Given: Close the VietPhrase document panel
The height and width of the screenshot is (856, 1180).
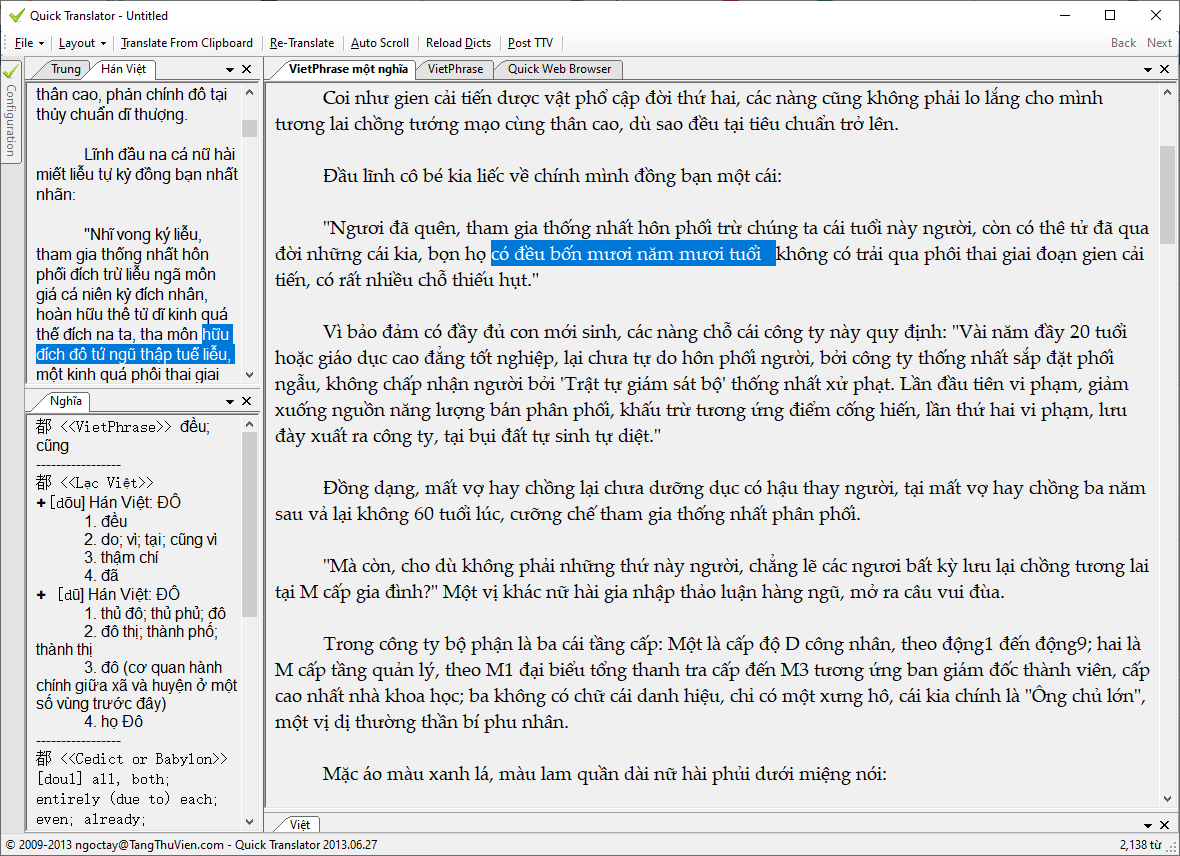Looking at the screenshot, I should click(1164, 69).
